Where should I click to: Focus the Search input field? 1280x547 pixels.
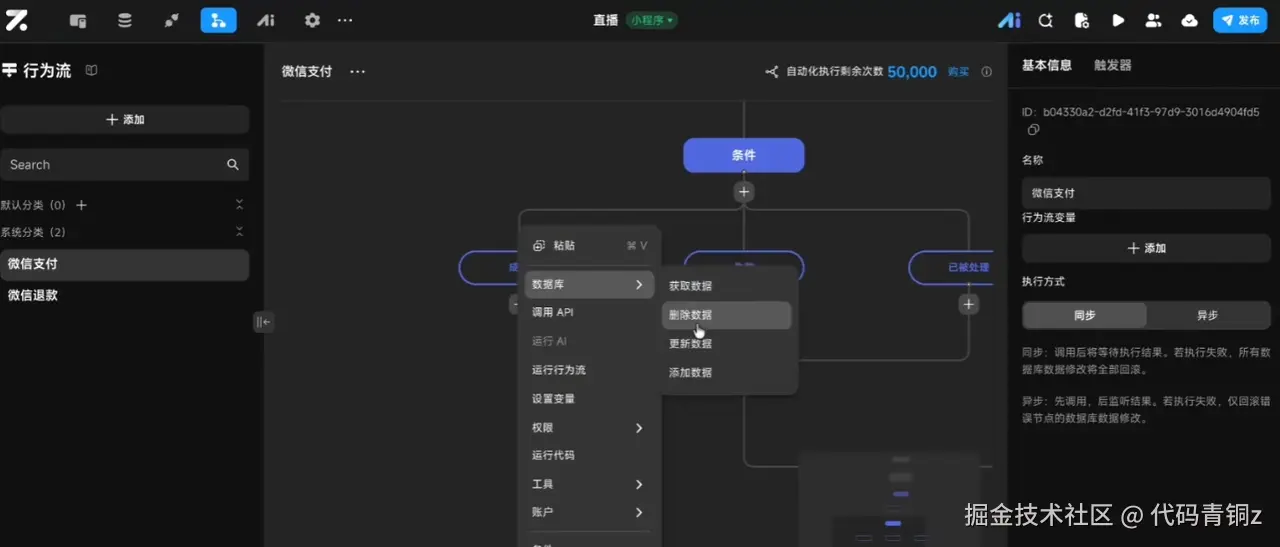(125, 165)
